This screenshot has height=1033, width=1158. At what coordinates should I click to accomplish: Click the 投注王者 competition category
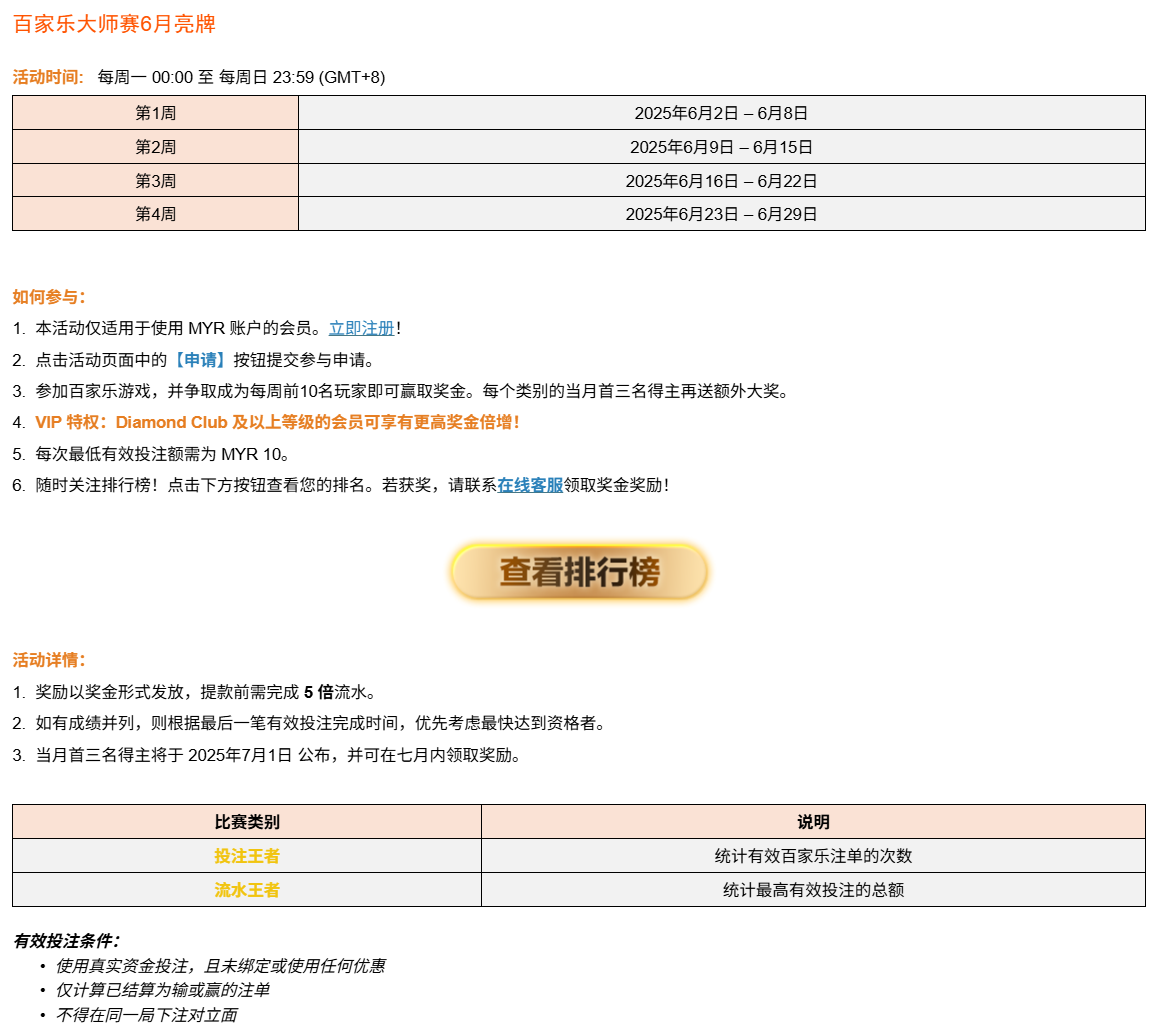(x=246, y=856)
